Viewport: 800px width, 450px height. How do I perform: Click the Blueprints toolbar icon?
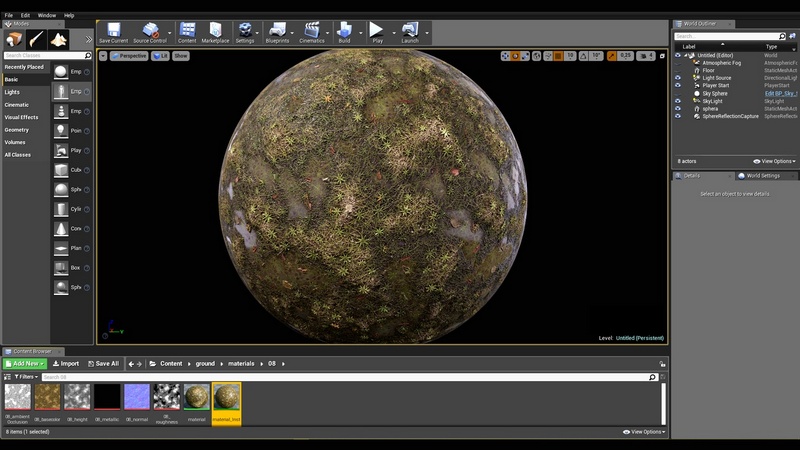pyautogui.click(x=277, y=31)
